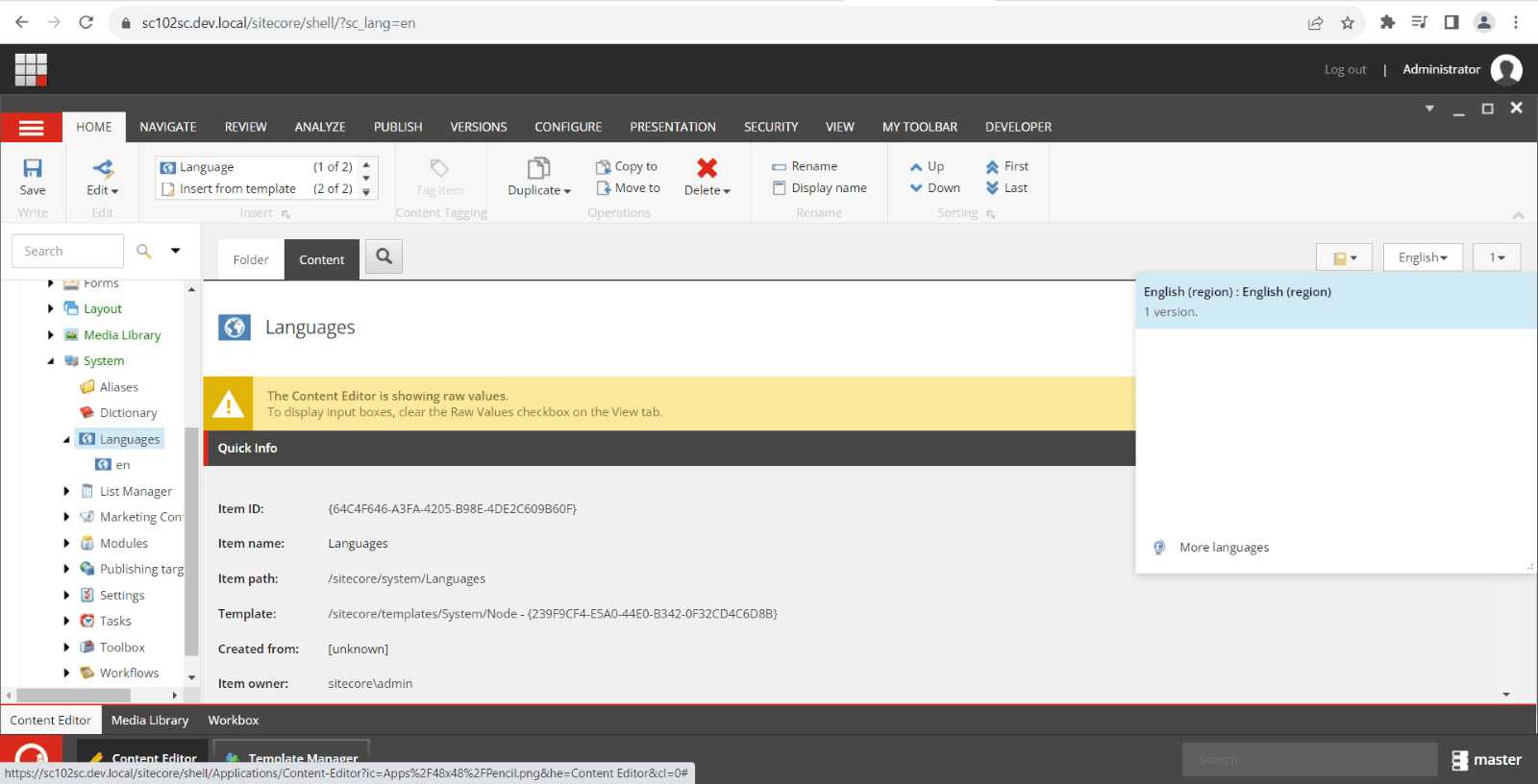Switch to Workbox bottom tab
1538x784 pixels.
pyautogui.click(x=234, y=720)
